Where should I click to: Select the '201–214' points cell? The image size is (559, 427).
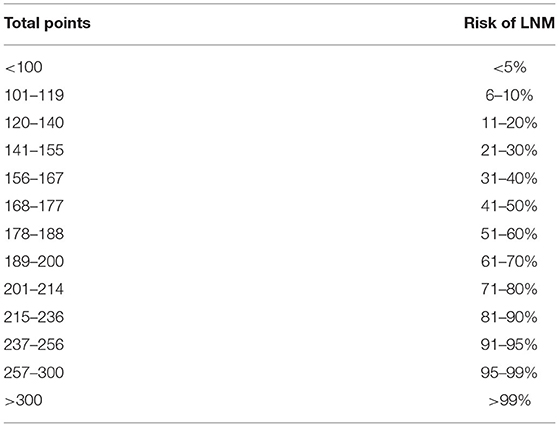click(34, 289)
